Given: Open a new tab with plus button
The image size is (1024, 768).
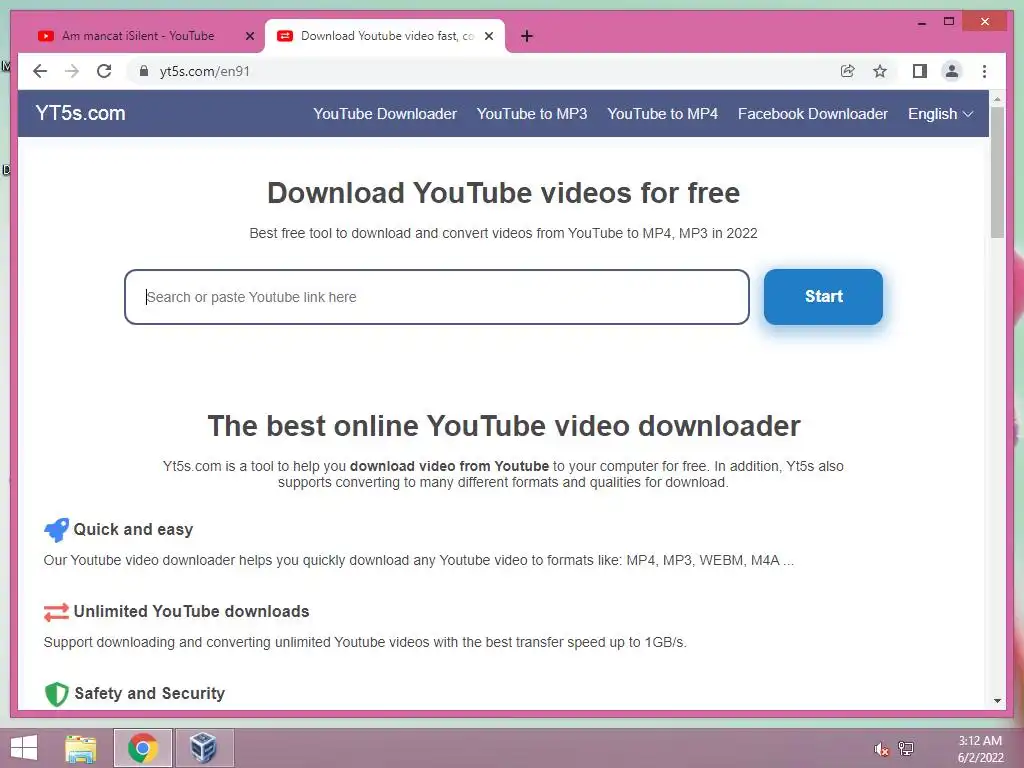Looking at the screenshot, I should pos(527,36).
